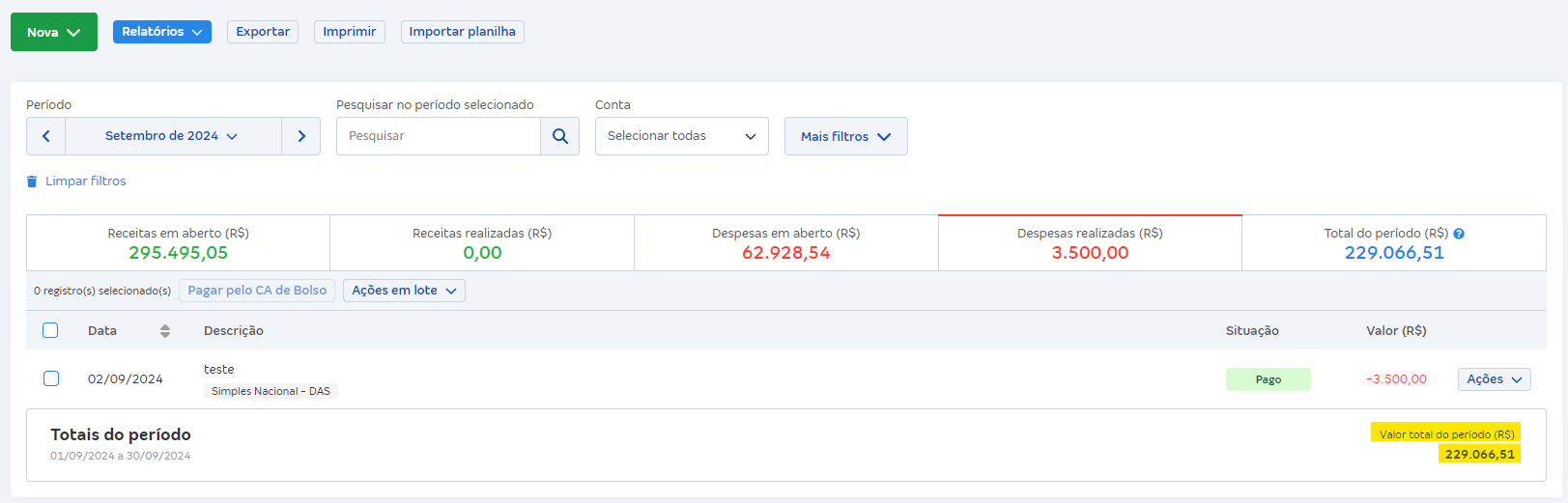Go to previous month with left arrow

(x=46, y=136)
